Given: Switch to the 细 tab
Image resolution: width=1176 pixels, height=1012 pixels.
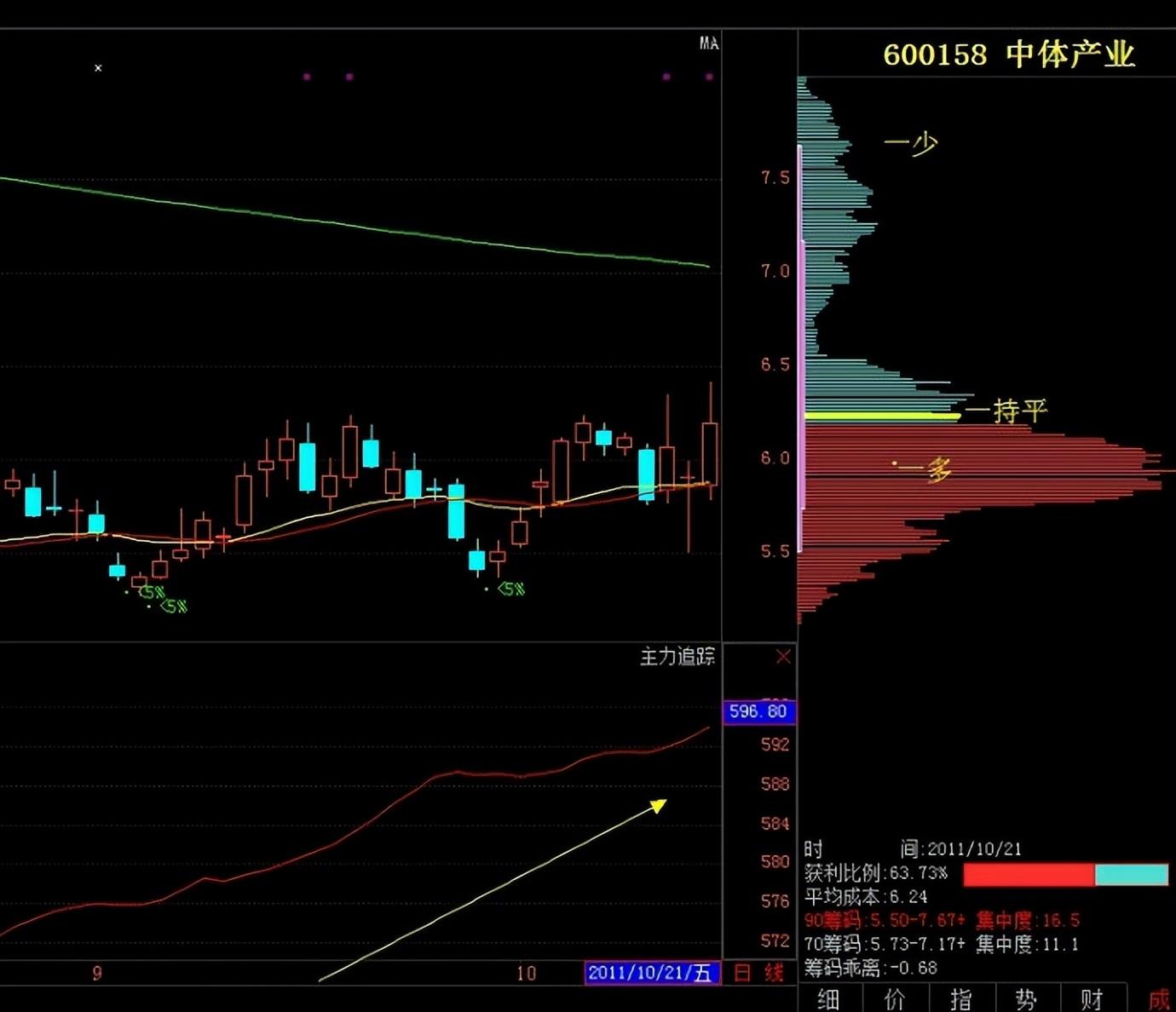Looking at the screenshot, I should (x=828, y=998).
